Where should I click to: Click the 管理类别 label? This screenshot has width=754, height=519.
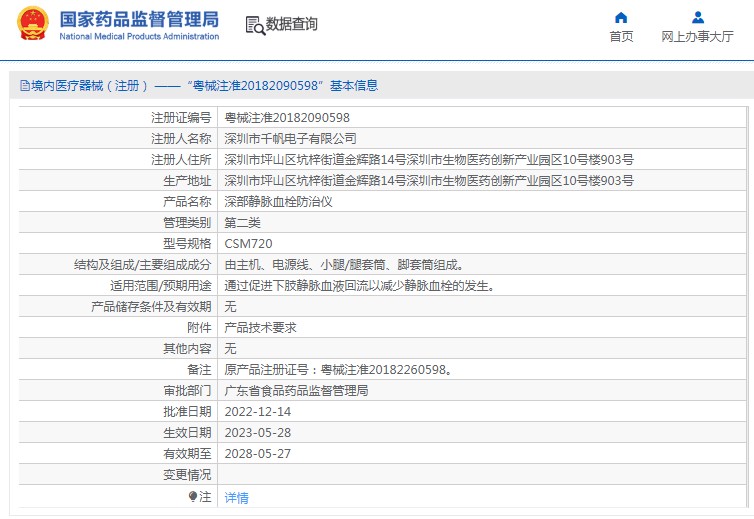pyautogui.click(x=188, y=223)
